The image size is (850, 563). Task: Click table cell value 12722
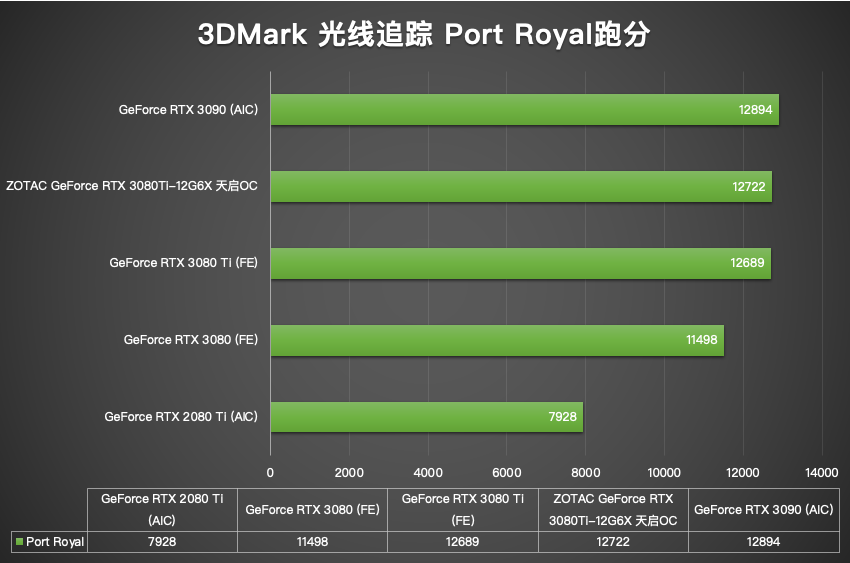pyautogui.click(x=613, y=541)
